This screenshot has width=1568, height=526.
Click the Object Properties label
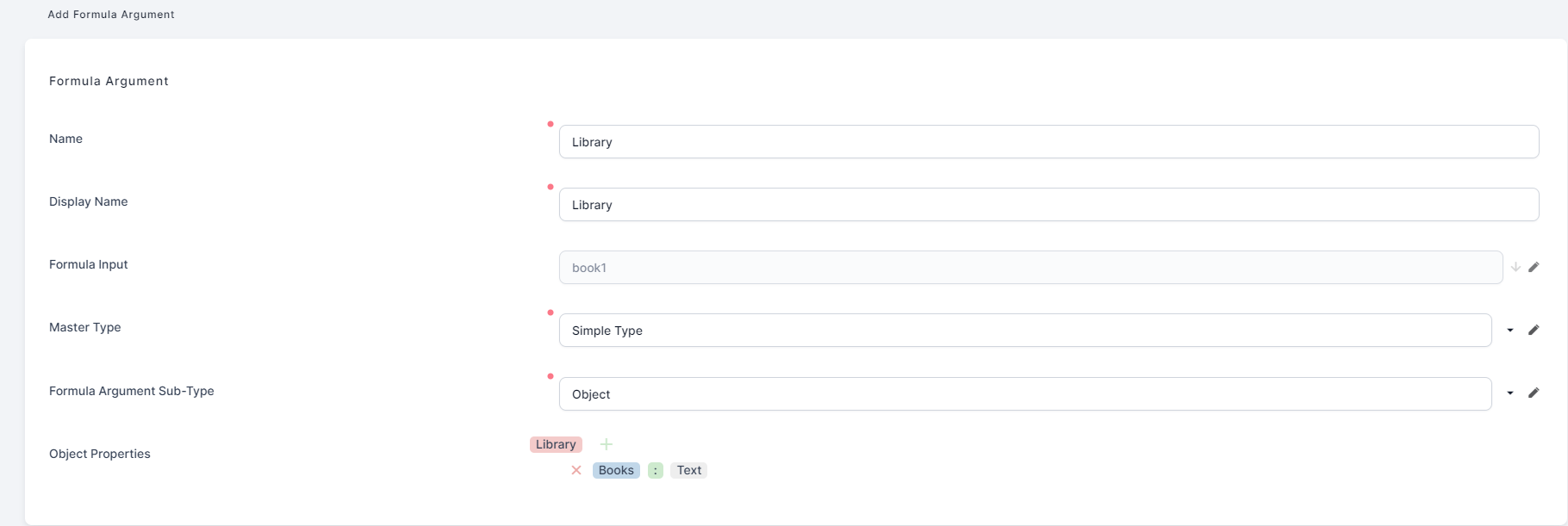click(100, 454)
